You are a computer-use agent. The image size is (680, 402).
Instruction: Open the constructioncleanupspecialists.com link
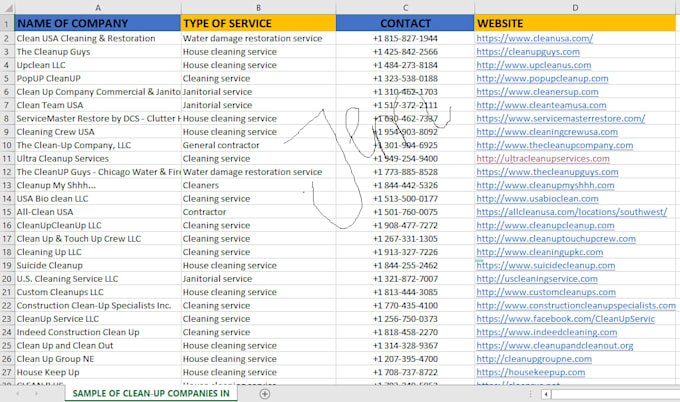tap(576, 305)
